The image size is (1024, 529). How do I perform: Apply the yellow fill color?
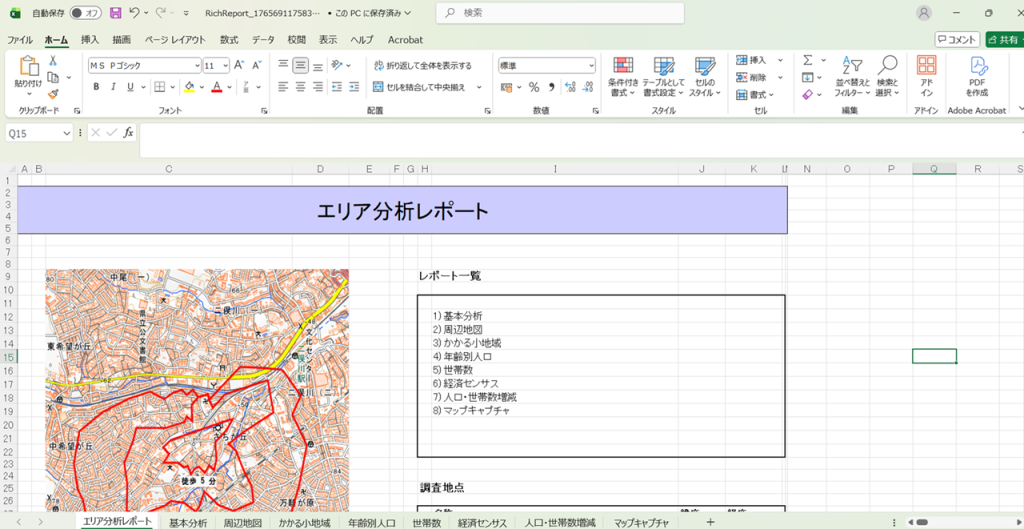coord(189,87)
